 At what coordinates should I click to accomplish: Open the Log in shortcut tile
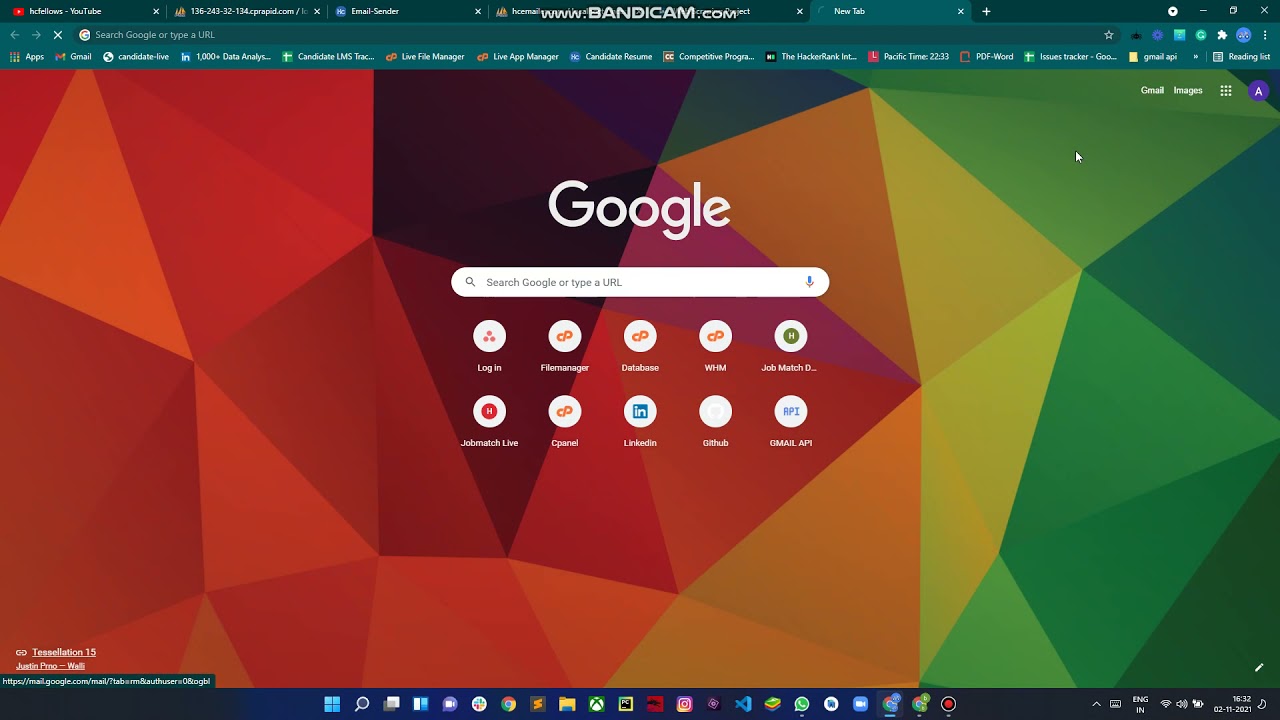tap(489, 347)
